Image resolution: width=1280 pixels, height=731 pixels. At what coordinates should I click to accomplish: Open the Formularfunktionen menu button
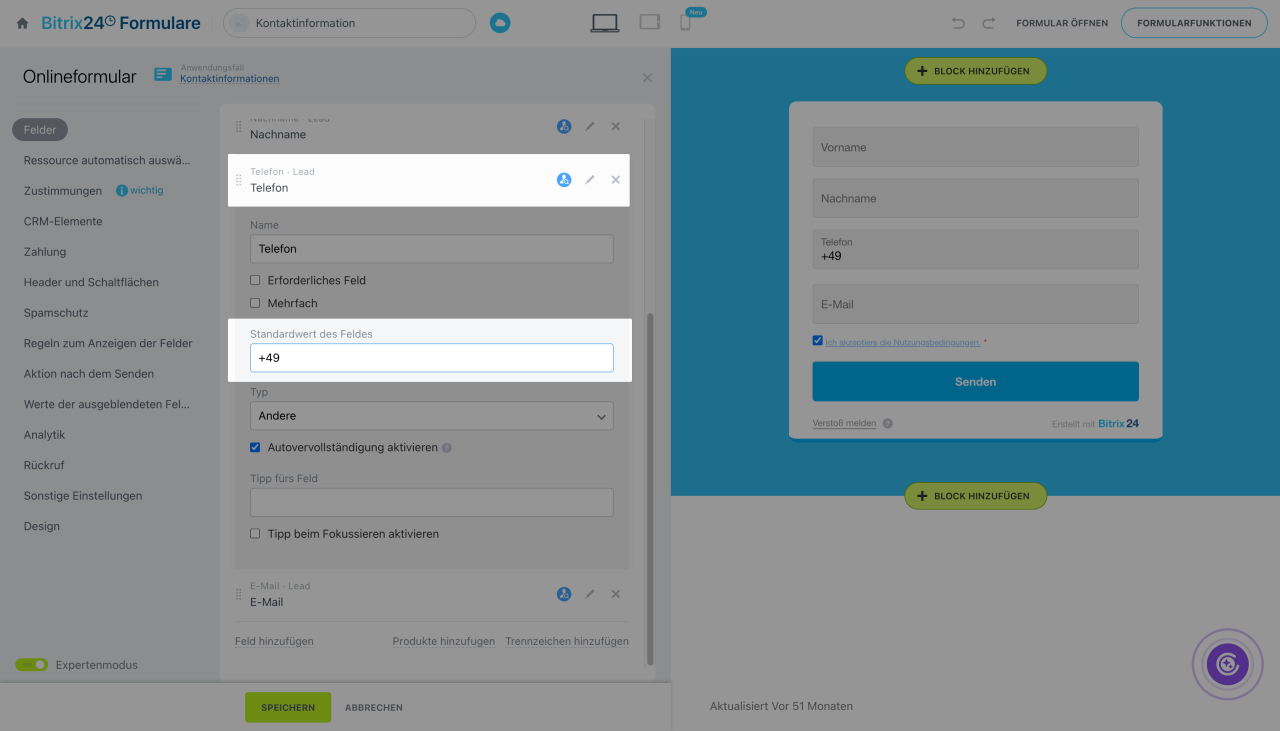pyautogui.click(x=1194, y=23)
